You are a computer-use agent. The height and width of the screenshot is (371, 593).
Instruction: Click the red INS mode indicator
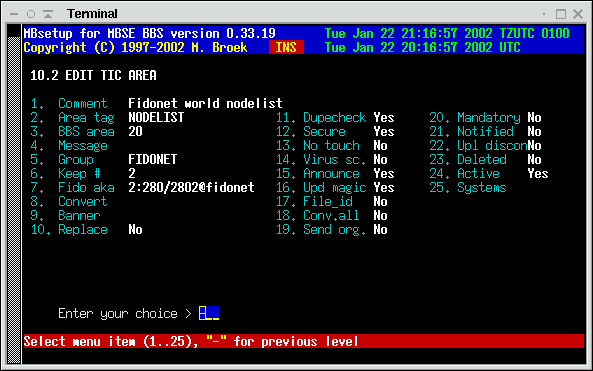[286, 47]
